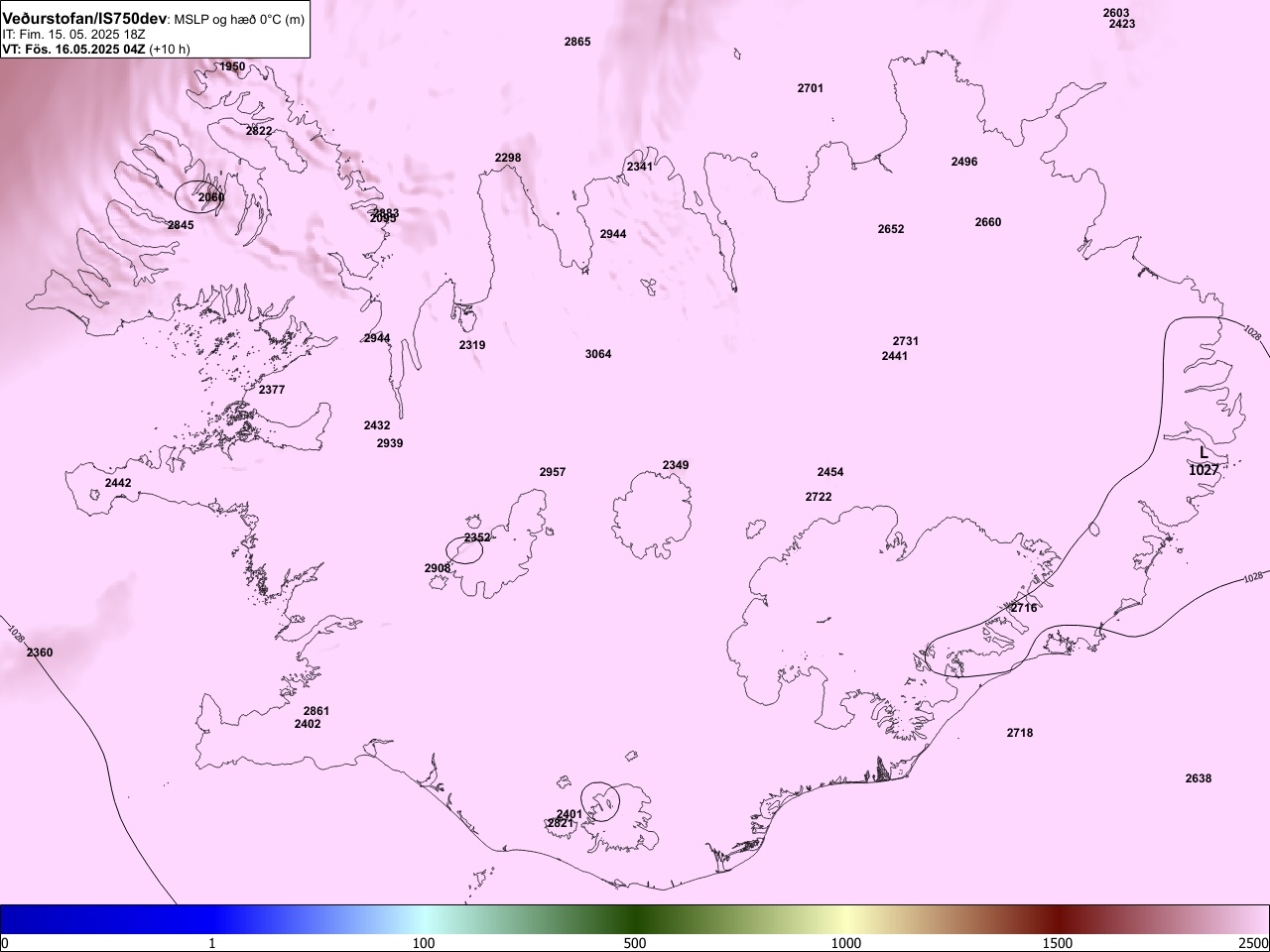
Task: Click the 1500 label on the color scale
Action: coord(1058,942)
